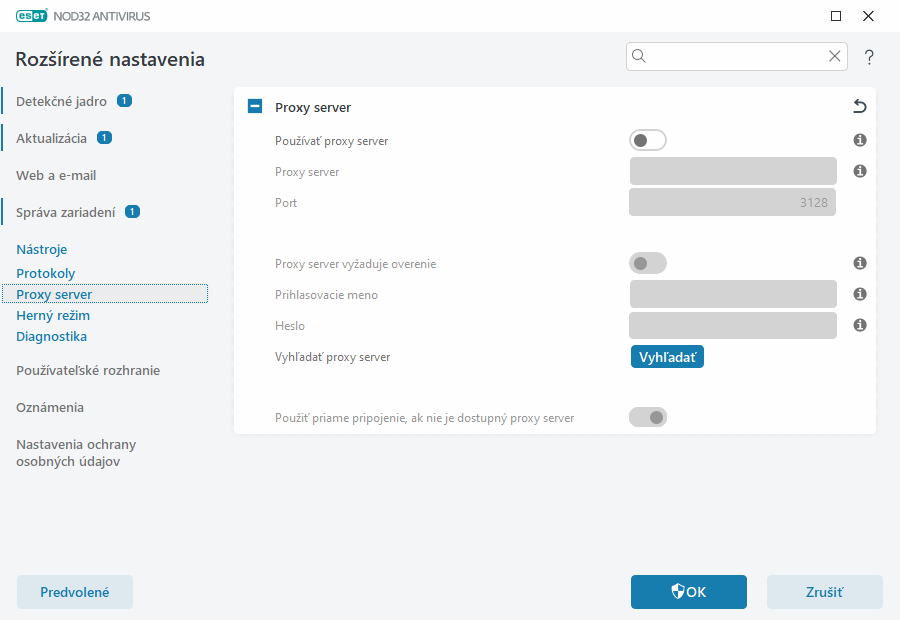The image size is (900, 620).
Task: Click the Predvolené button
Action: coord(75,592)
